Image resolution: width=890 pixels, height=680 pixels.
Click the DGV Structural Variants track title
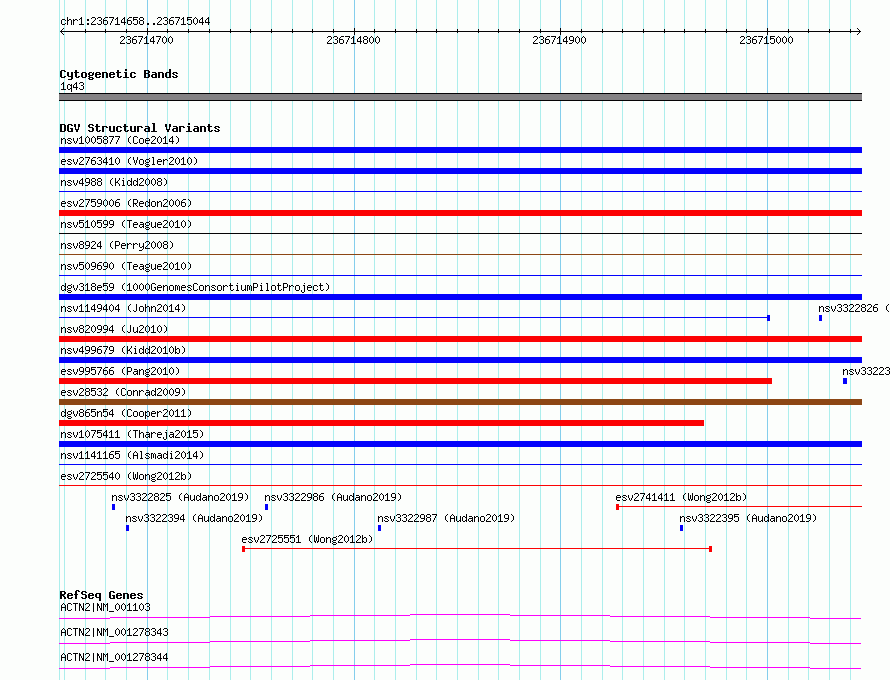[x=140, y=128]
